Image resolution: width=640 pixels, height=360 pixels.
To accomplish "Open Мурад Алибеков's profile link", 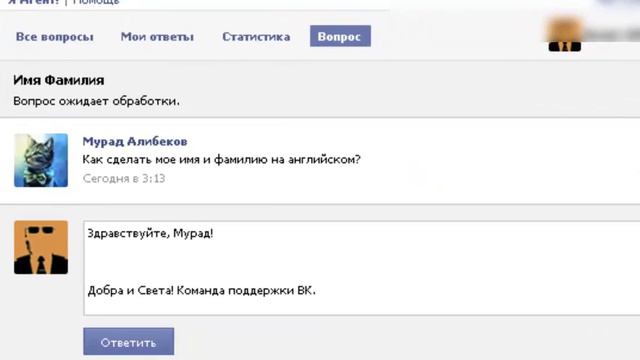I will [x=135, y=141].
